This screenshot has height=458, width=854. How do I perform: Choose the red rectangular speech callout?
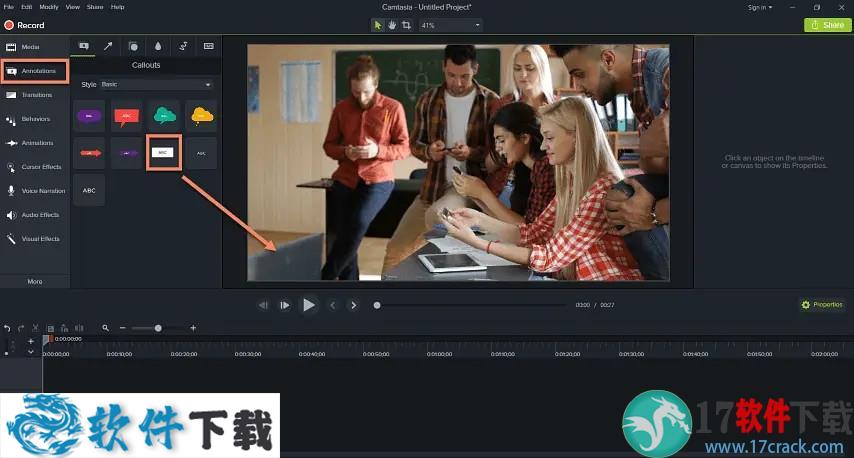pyautogui.click(x=126, y=115)
